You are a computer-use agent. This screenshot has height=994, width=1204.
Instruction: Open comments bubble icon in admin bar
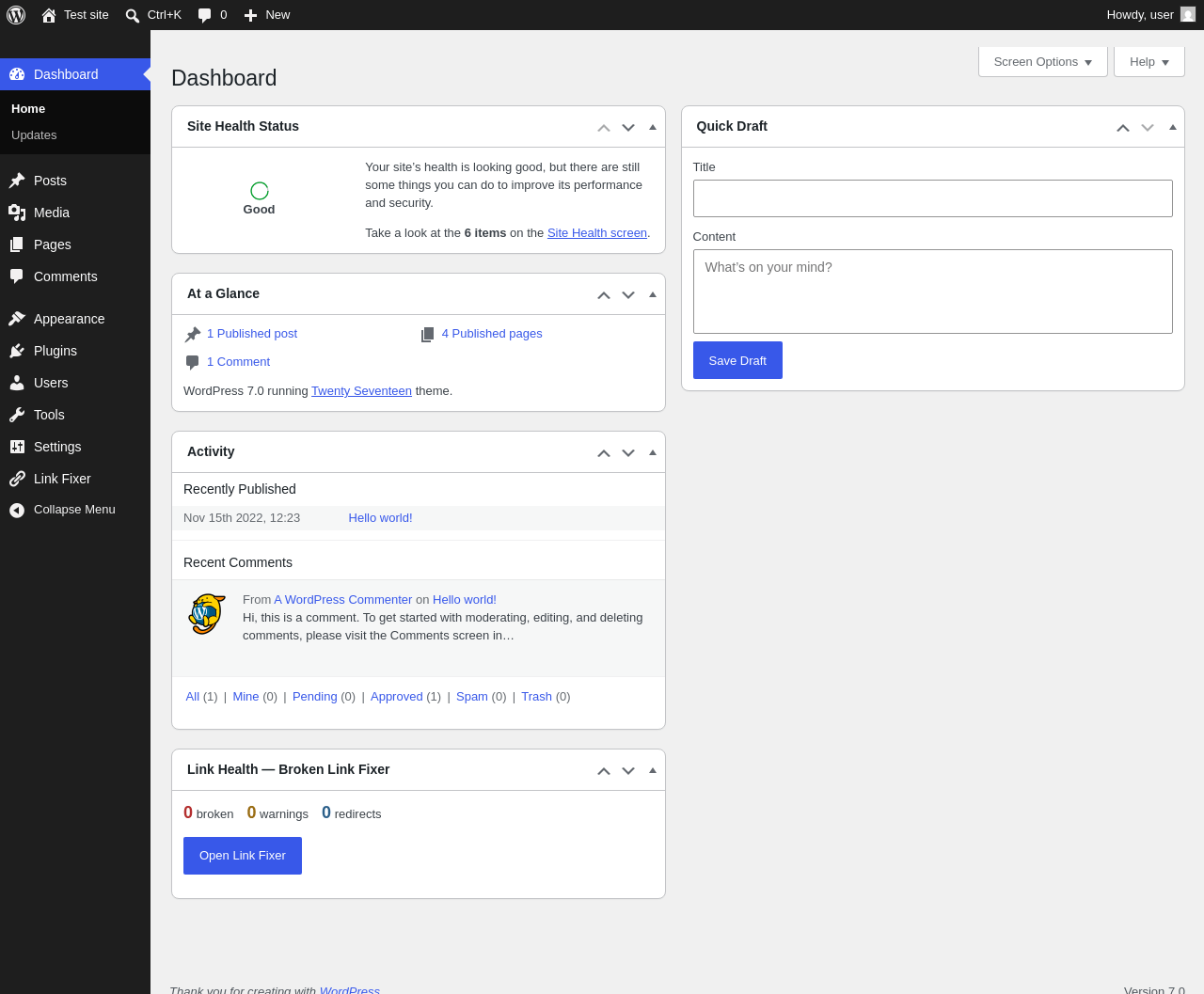tap(204, 16)
